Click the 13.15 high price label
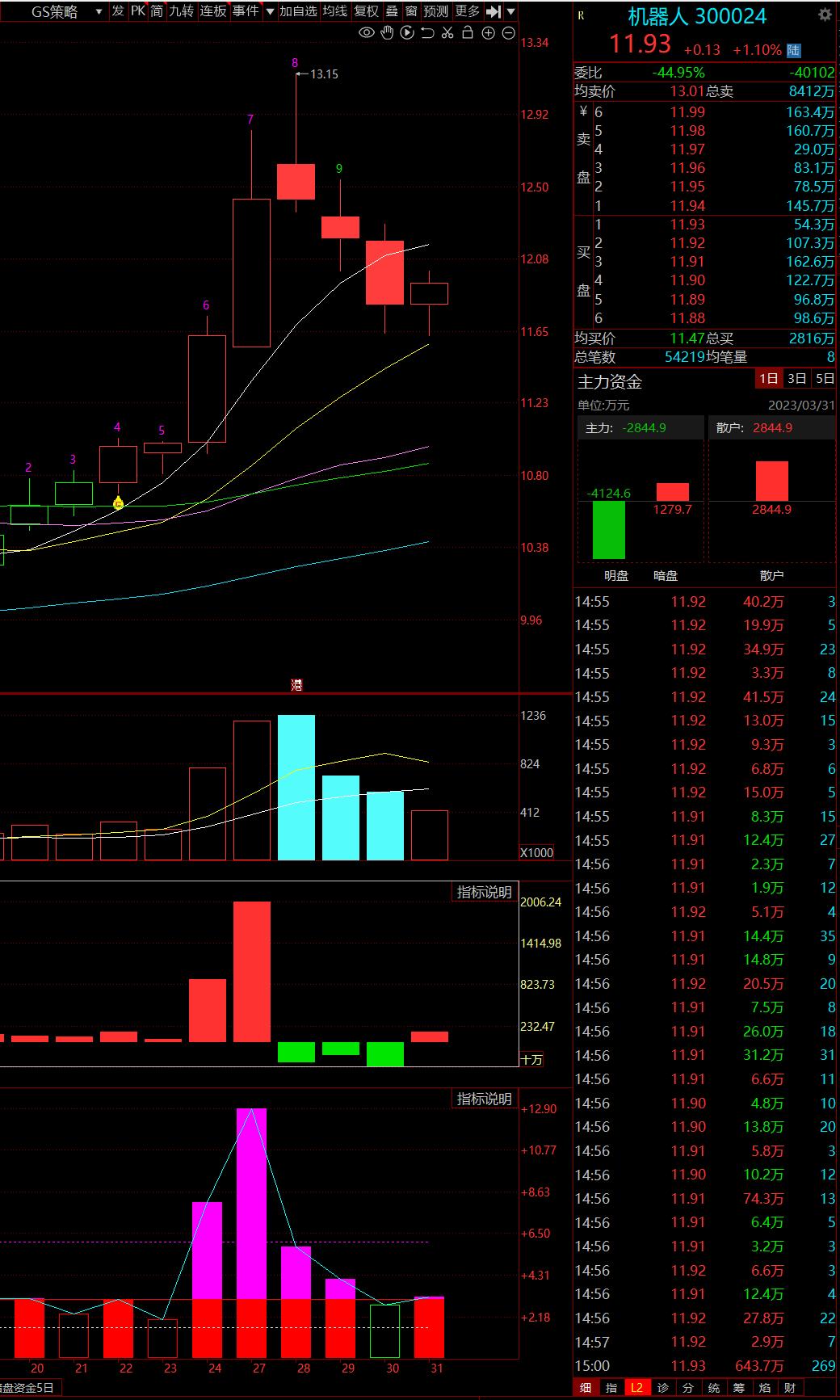The height and width of the screenshot is (1400, 840). 324,74
